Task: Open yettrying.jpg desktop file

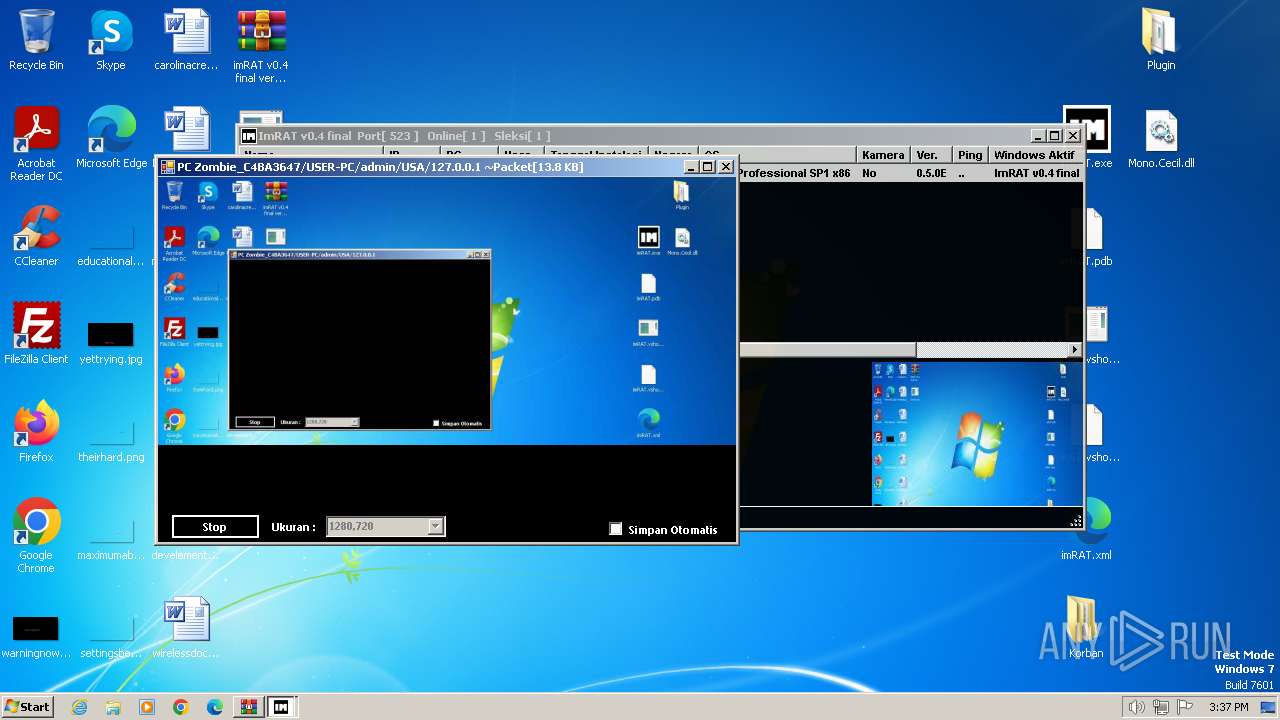Action: coord(111,342)
